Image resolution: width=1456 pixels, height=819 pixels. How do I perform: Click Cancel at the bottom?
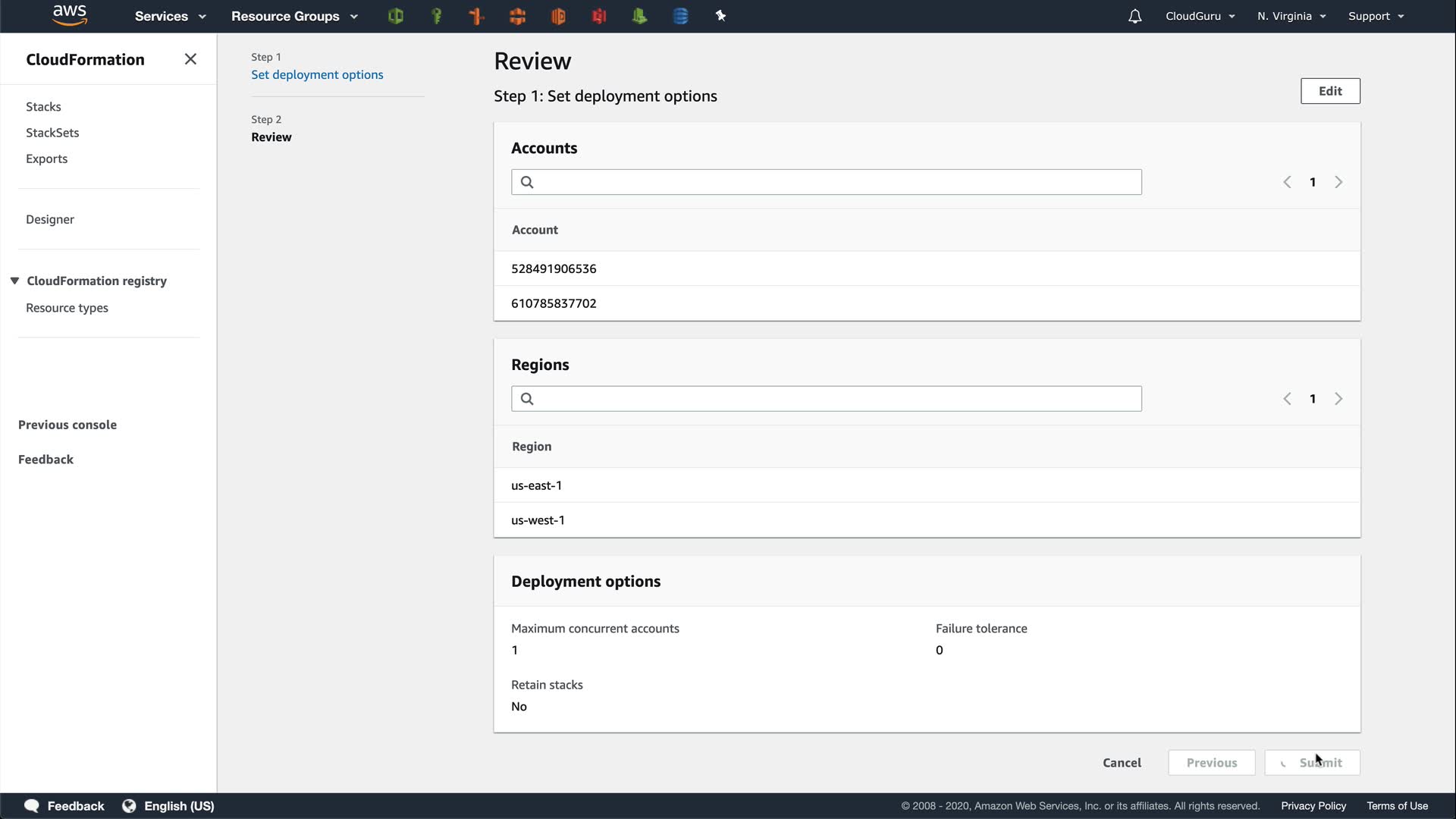pos(1122,762)
